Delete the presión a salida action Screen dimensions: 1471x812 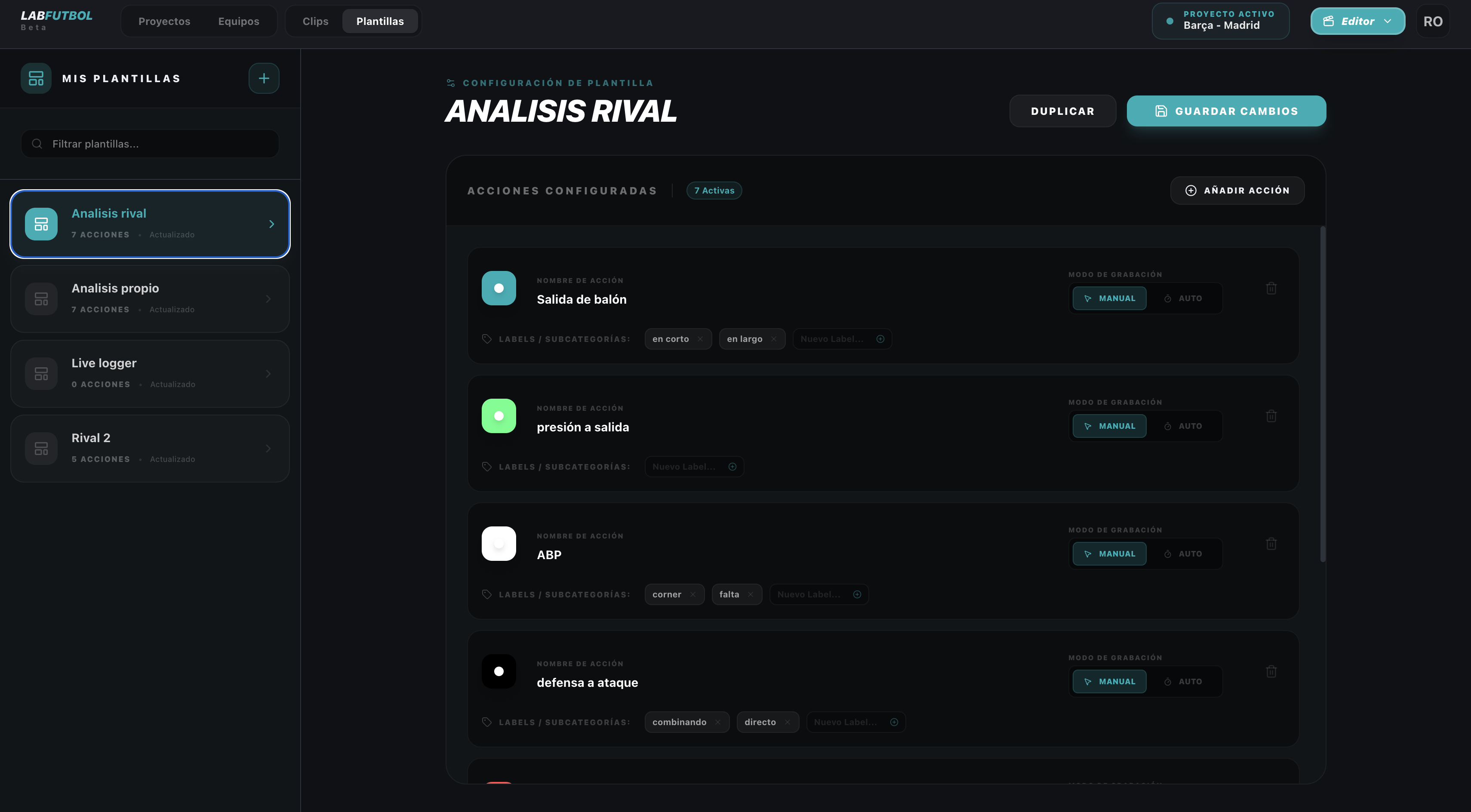point(1271,416)
